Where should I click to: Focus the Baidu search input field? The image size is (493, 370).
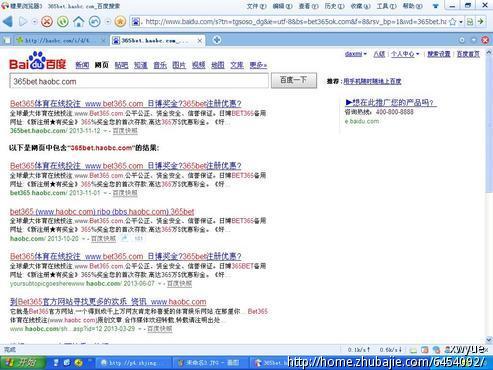(x=139, y=81)
